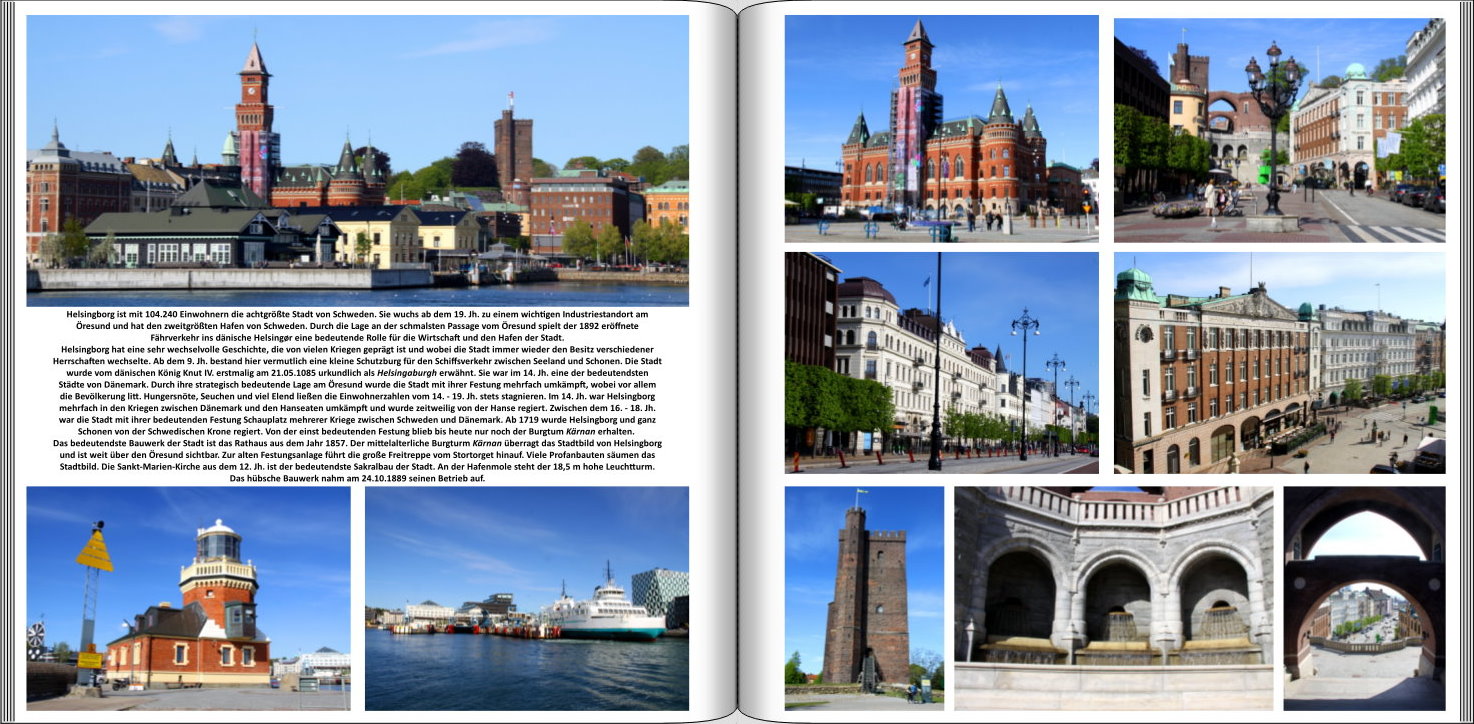This screenshot has height=724, width=1474.
Task: Click the yellow triangular sign beside the lighthouse
Action: 94,552
